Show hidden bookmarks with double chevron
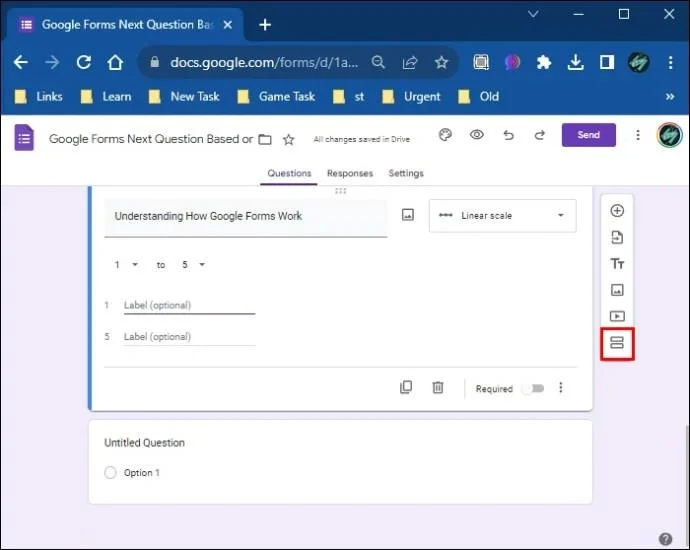This screenshot has height=550, width=690. (670, 96)
